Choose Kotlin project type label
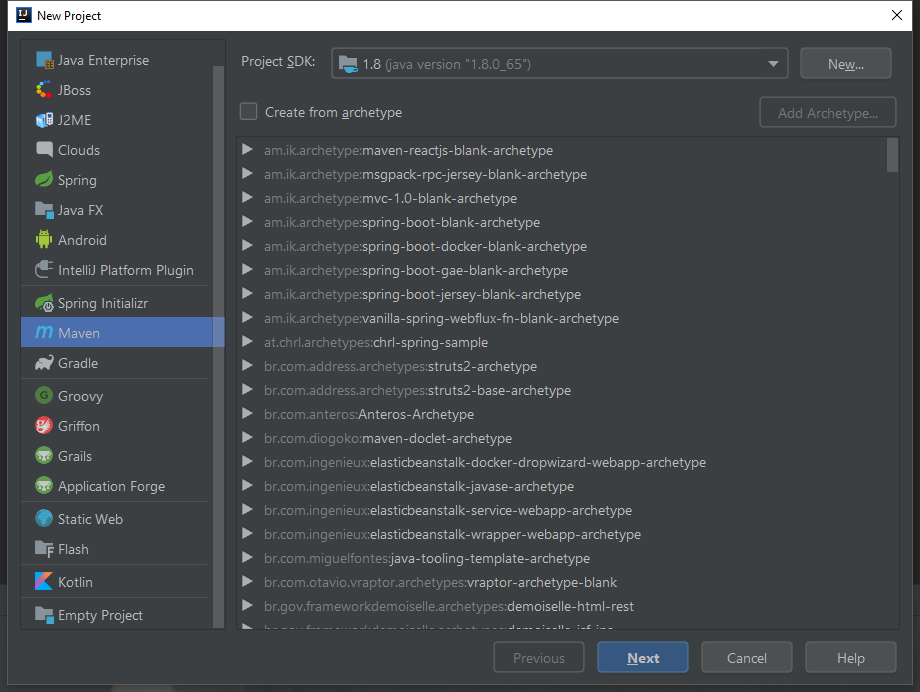 click(75, 582)
